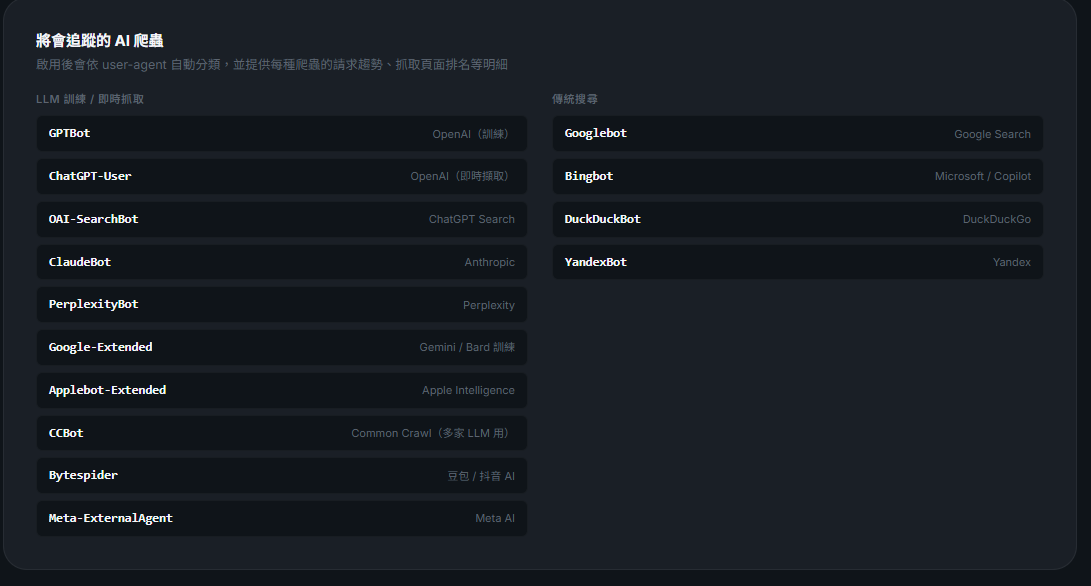Click the 'Perplexity' vendor label
The width and height of the screenshot is (1091, 586).
click(488, 306)
